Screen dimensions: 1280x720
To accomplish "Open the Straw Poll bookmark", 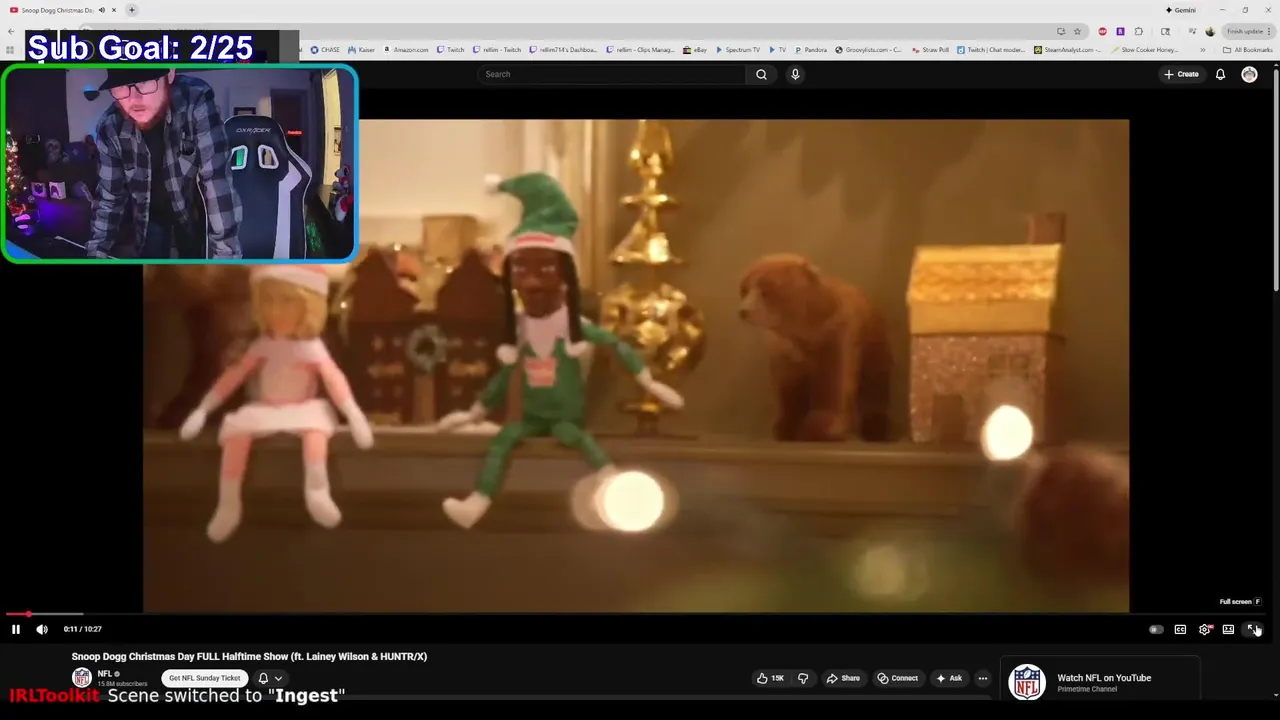I will (x=930, y=49).
